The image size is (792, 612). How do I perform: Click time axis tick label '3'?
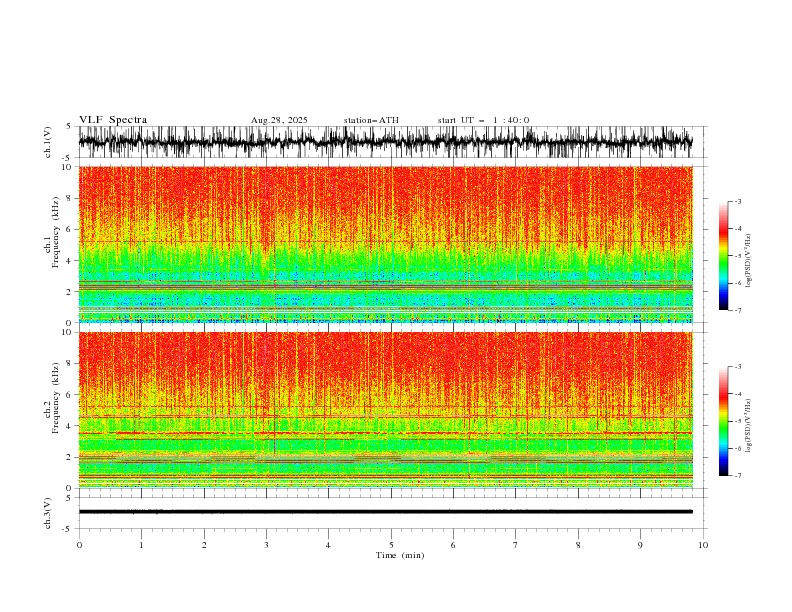pos(266,545)
